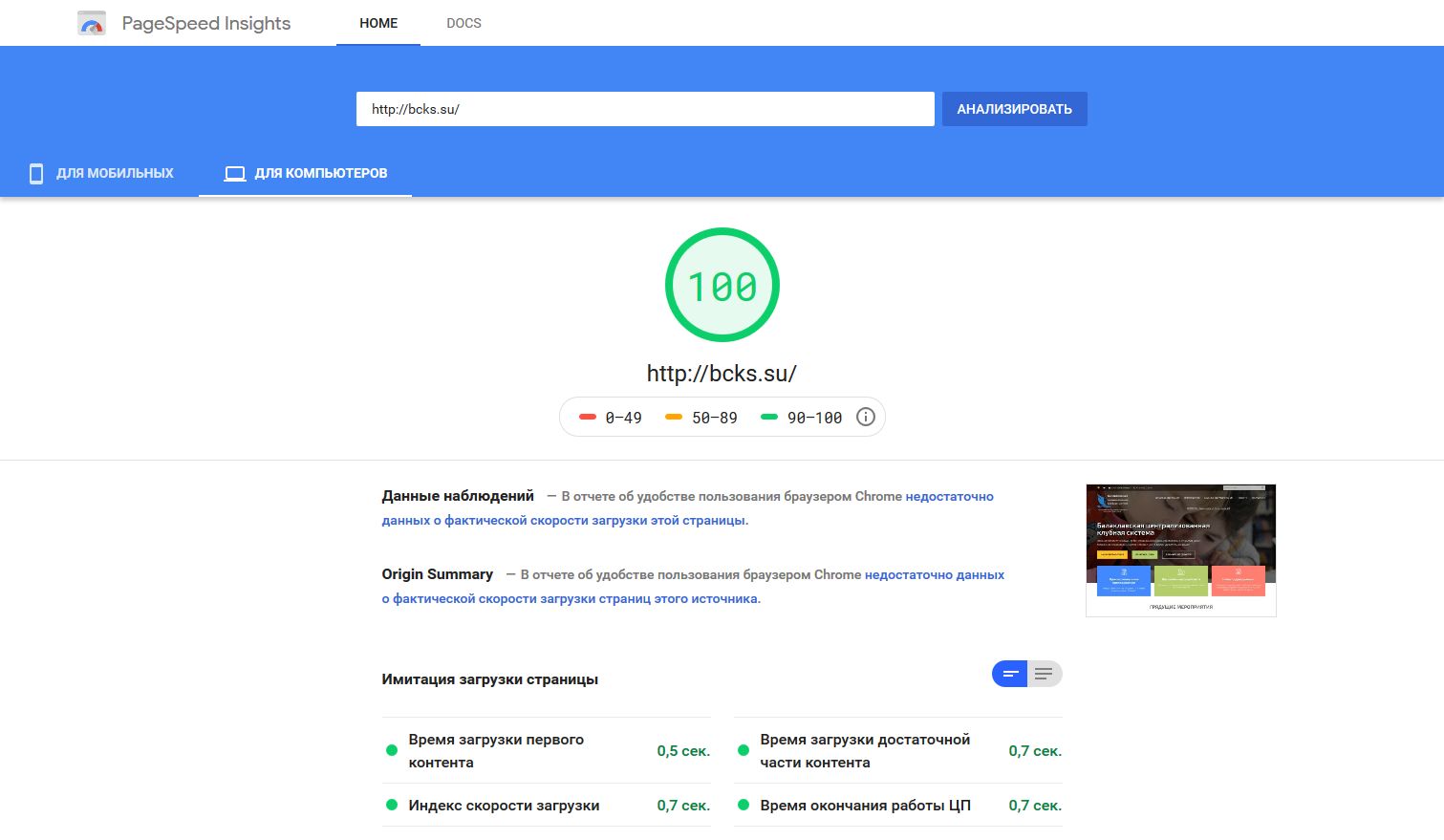Screen dimensions: 1444x840
Task: Select the Время загрузки первого контента metric
Action: point(547,751)
